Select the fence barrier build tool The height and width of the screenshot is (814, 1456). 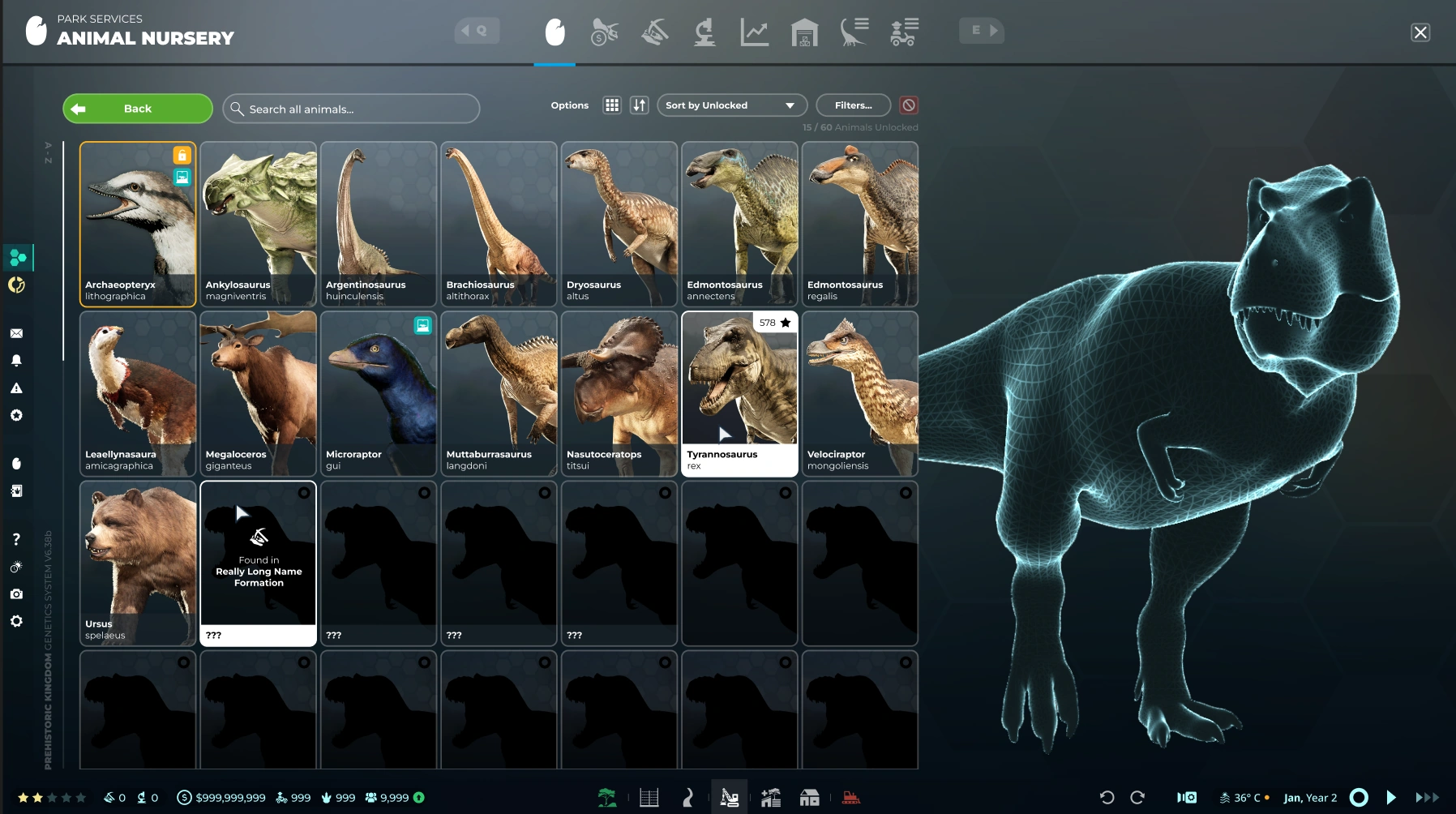click(649, 798)
